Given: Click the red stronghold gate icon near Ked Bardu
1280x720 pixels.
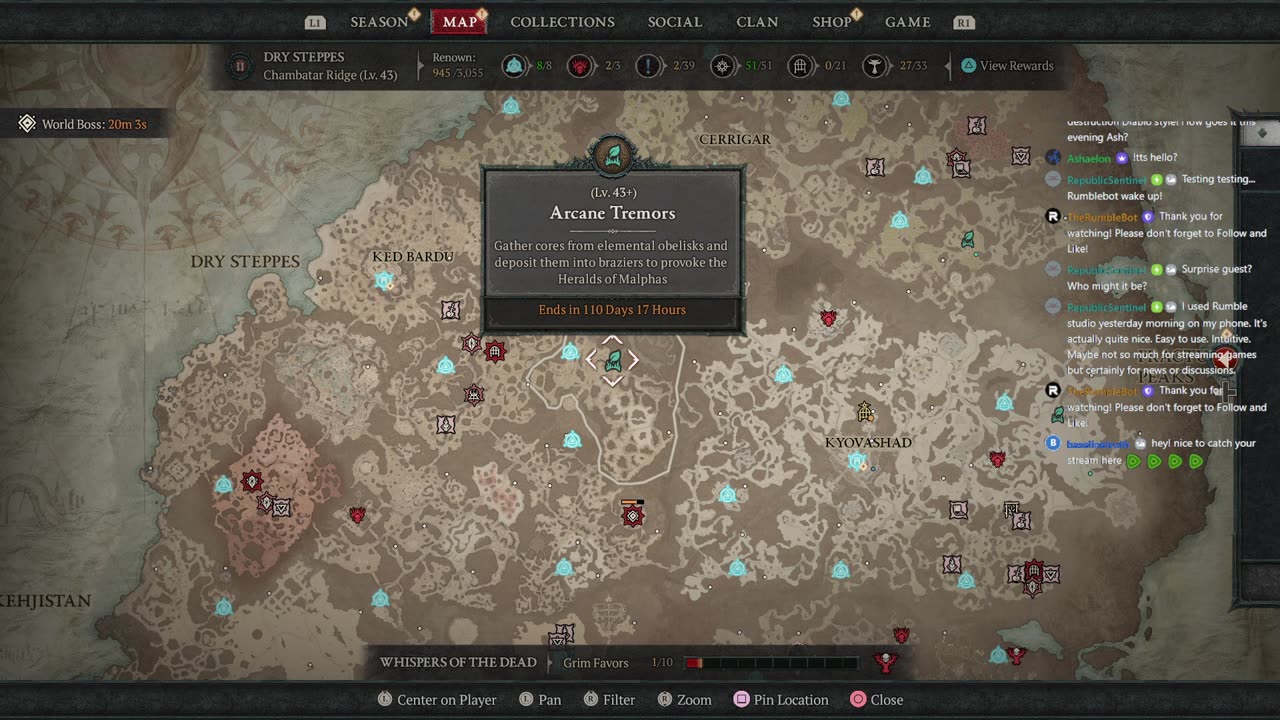Looking at the screenshot, I should click(x=494, y=351).
